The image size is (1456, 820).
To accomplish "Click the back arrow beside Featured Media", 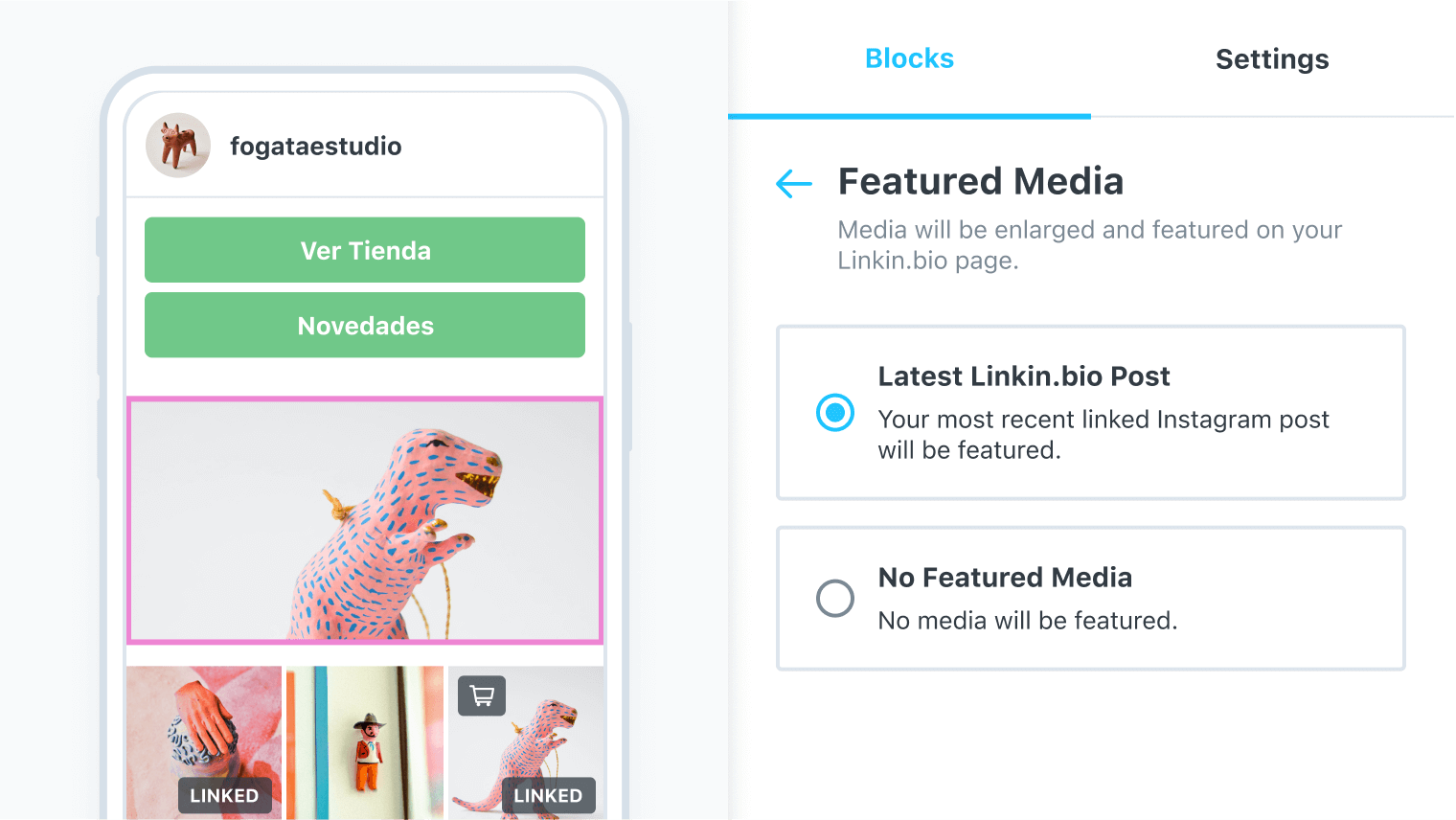I will [794, 183].
